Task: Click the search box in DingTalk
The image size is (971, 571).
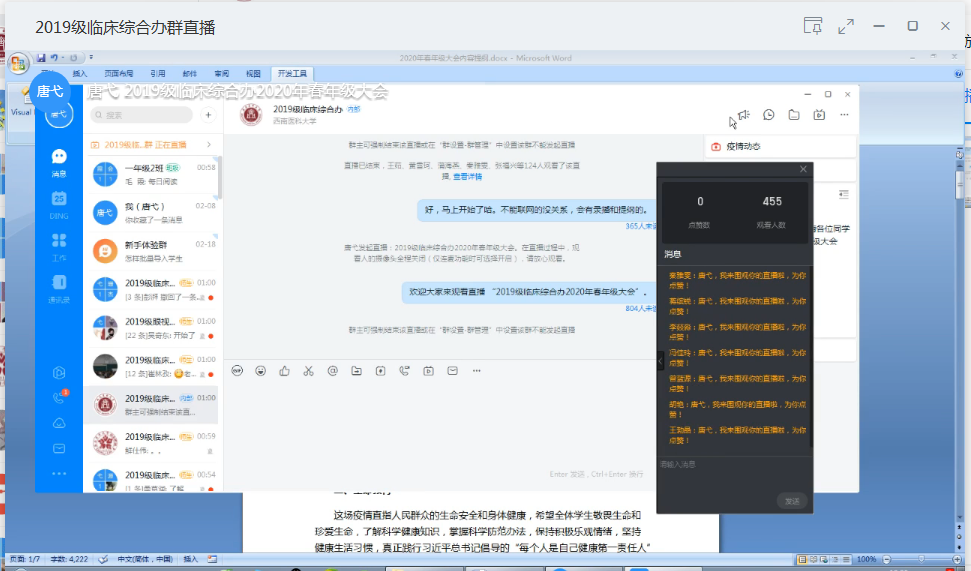Action: [x=142, y=115]
